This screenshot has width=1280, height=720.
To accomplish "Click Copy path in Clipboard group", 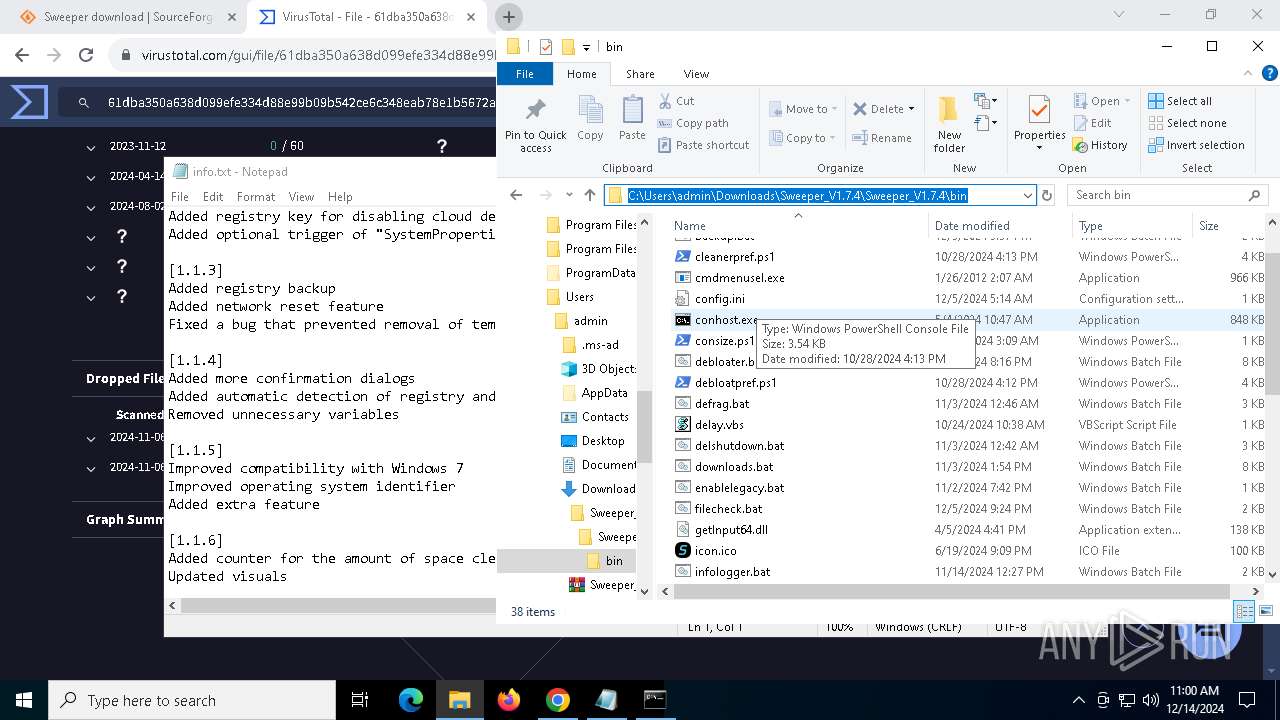I will (x=693, y=123).
